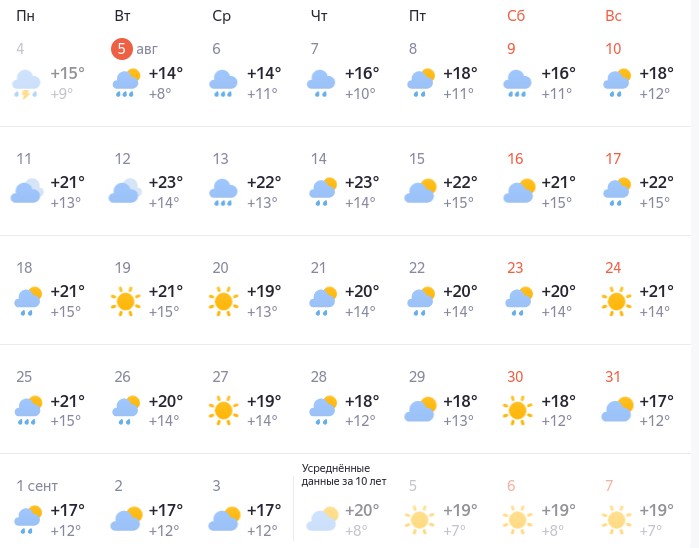
Task: Open the forecast for day 13
Action: pos(221,158)
